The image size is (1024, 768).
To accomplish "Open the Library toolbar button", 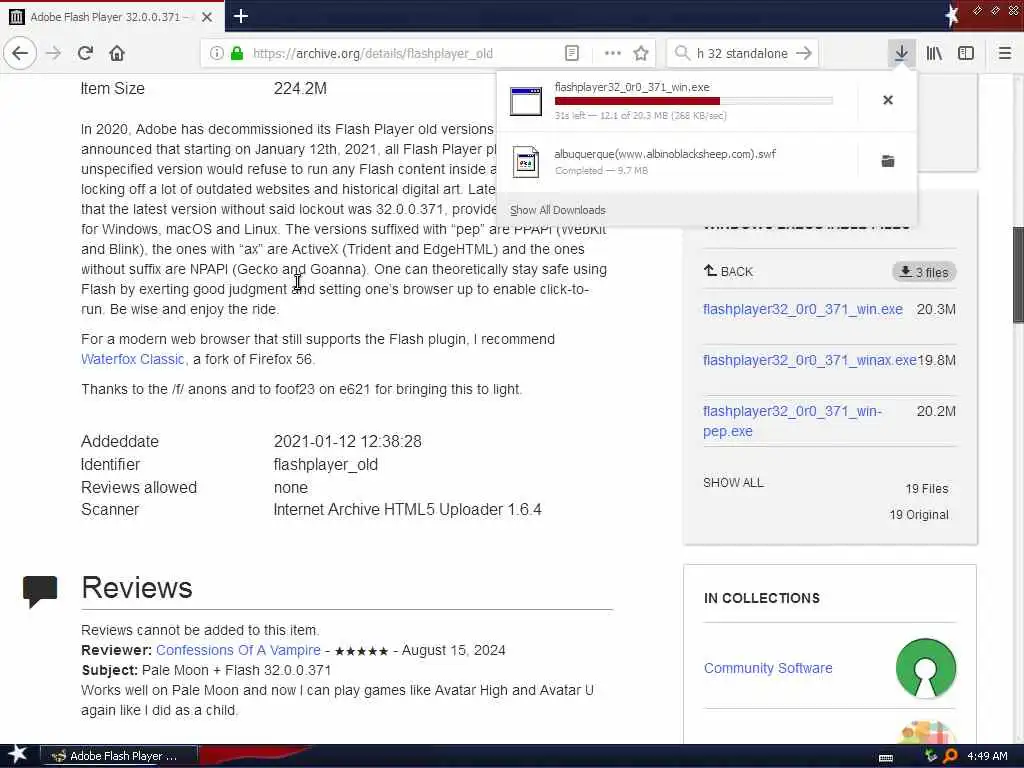I will point(934,54).
